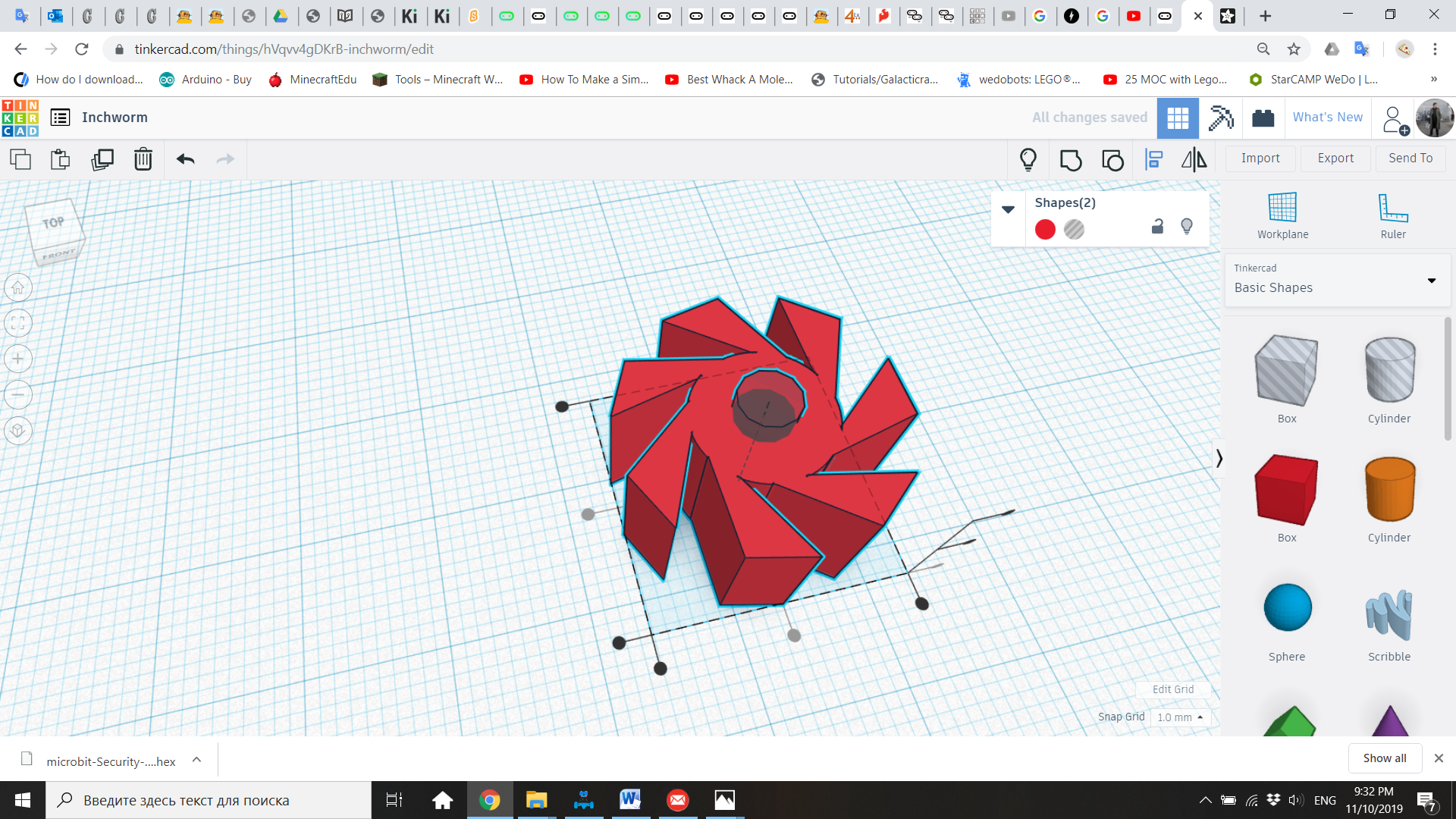Image resolution: width=1456 pixels, height=819 pixels.
Task: Click Fit all in view icon
Action: pos(18,323)
